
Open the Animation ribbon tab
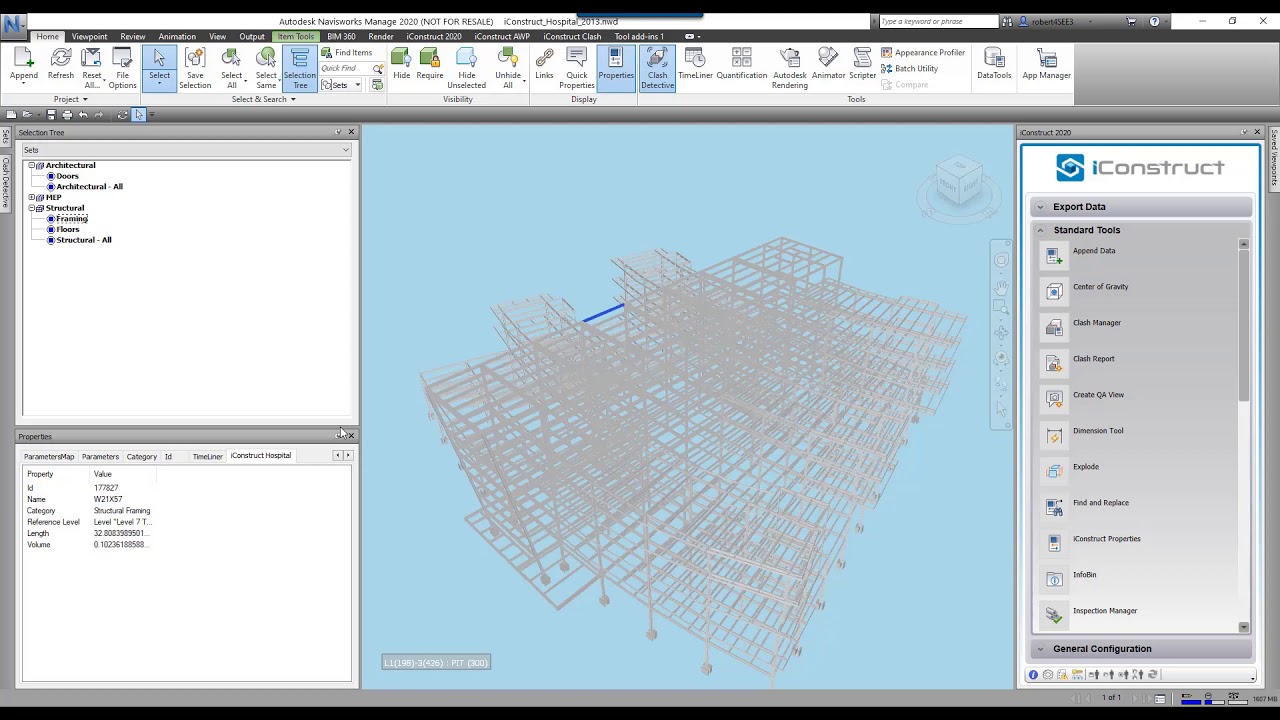[177, 37]
